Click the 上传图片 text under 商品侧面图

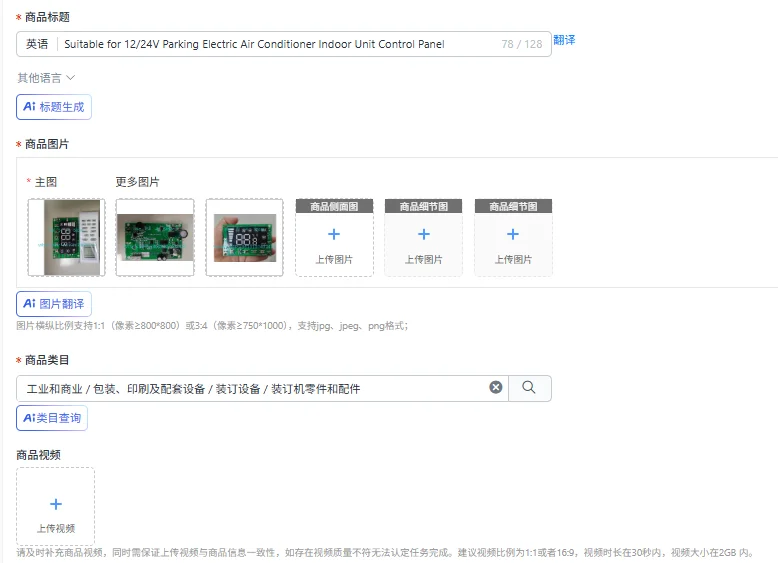[x=334, y=259]
